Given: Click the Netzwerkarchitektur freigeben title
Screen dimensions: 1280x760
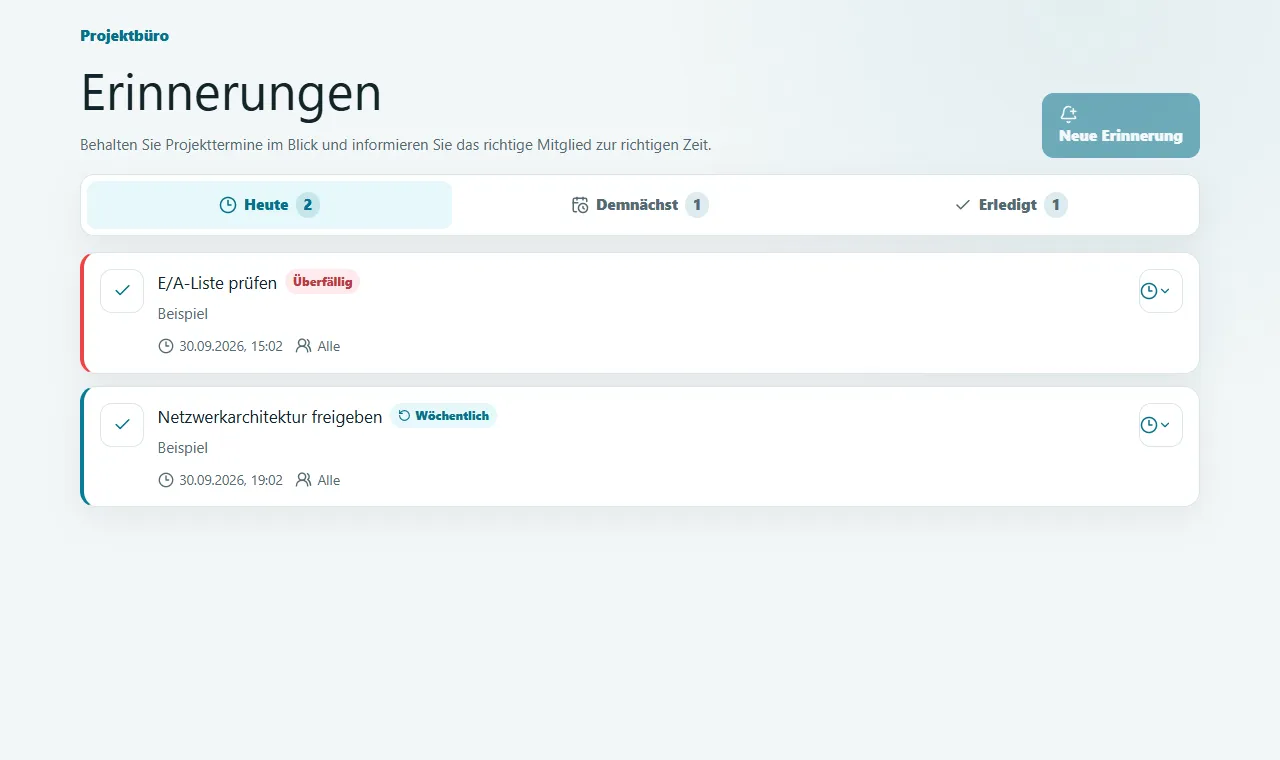Looking at the screenshot, I should (x=270, y=417).
